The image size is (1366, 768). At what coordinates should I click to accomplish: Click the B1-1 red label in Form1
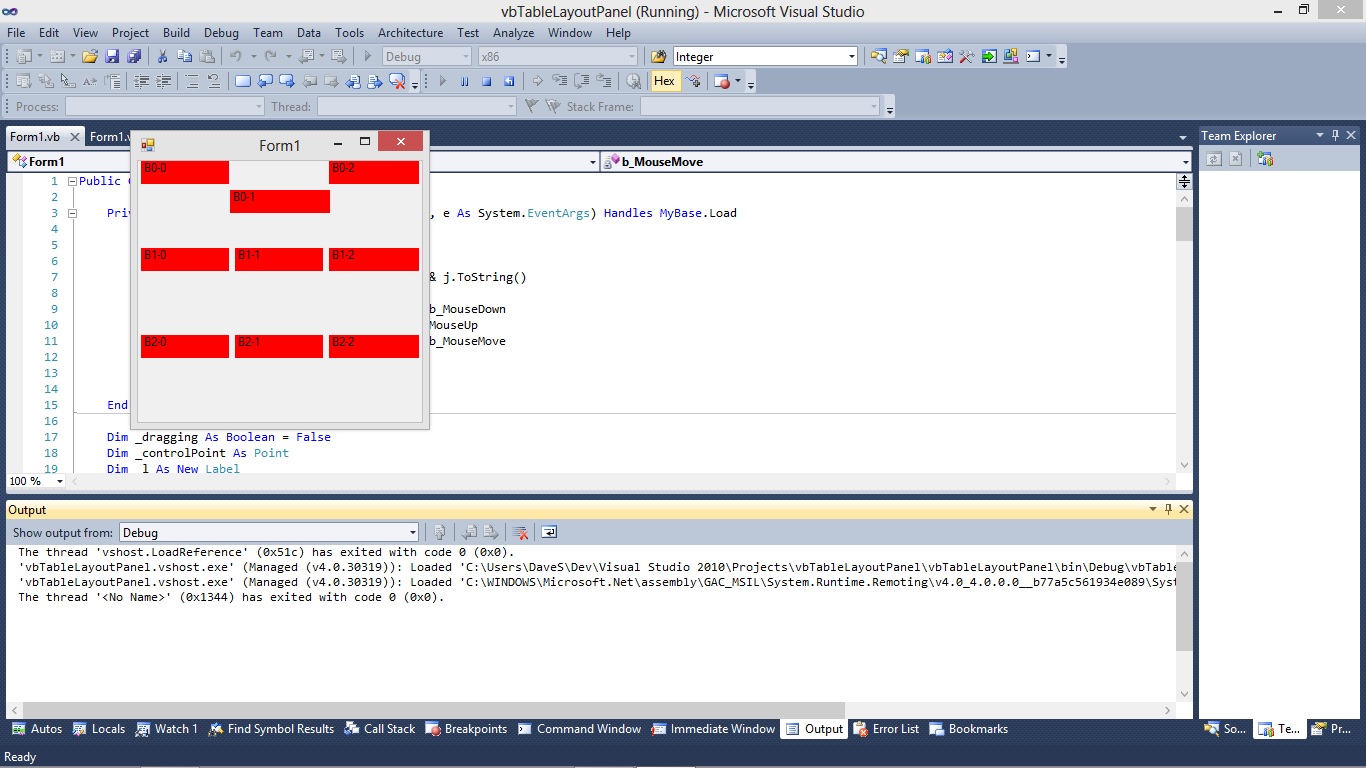point(279,260)
